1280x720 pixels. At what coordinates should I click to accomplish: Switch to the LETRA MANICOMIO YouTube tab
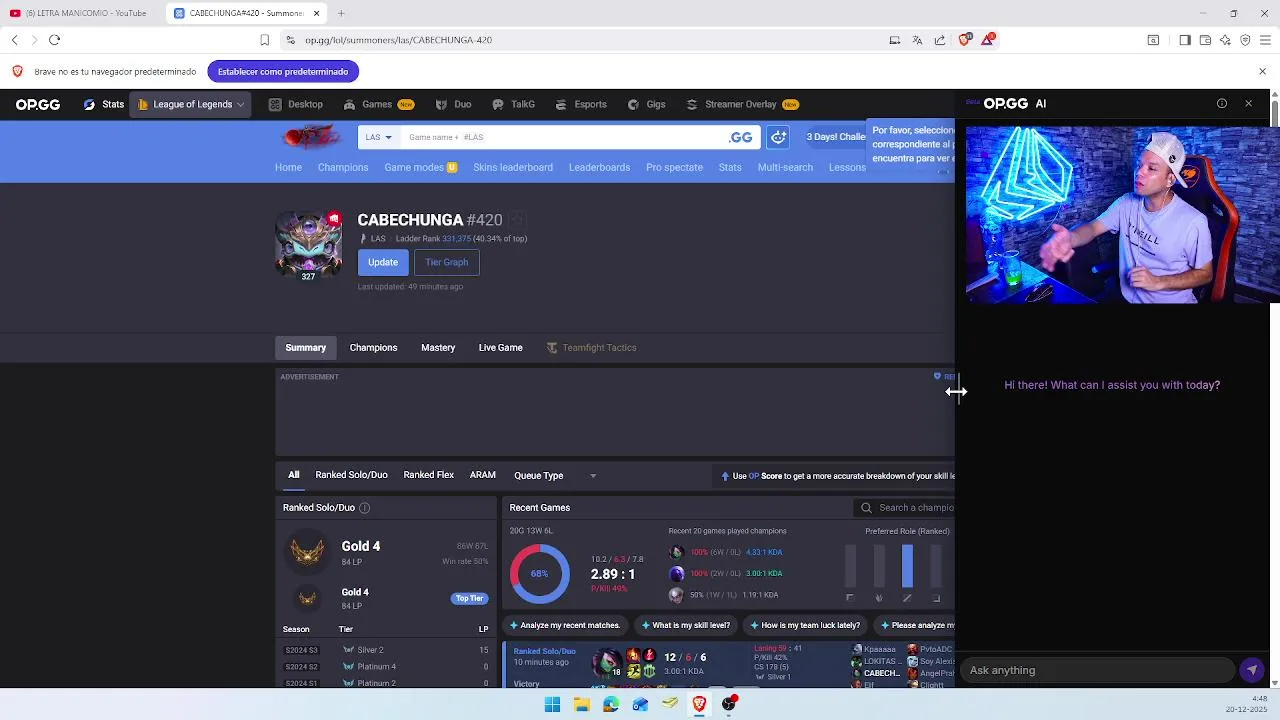(x=82, y=13)
